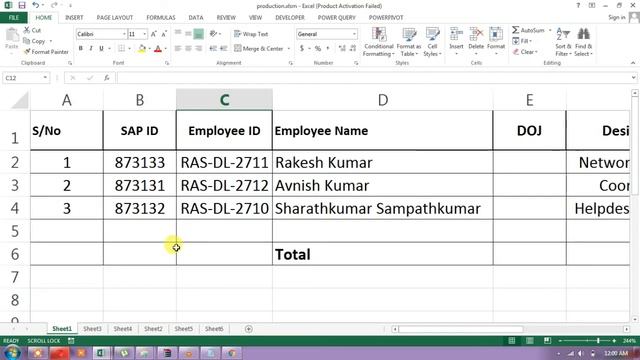This screenshot has width=640, height=360.
Task: Open the Calibri font name dropdown
Action: pyautogui.click(x=124, y=34)
